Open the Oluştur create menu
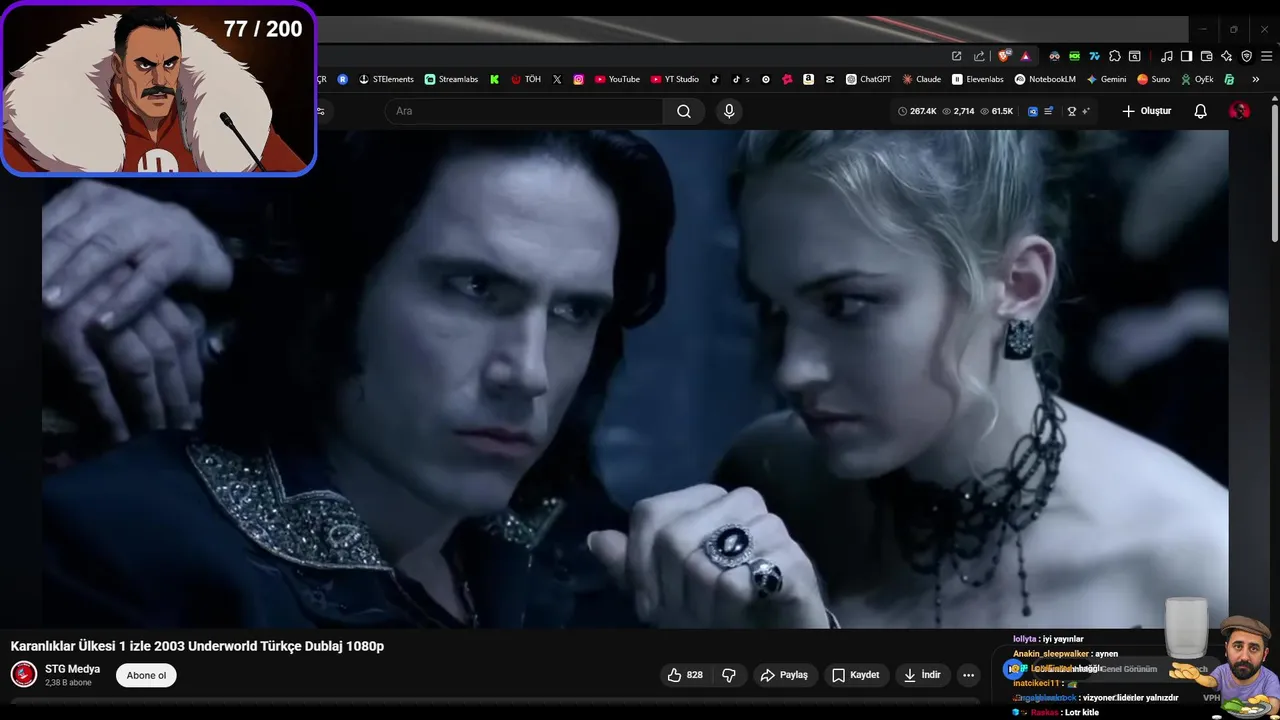Image resolution: width=1280 pixels, height=720 pixels. pos(1146,111)
